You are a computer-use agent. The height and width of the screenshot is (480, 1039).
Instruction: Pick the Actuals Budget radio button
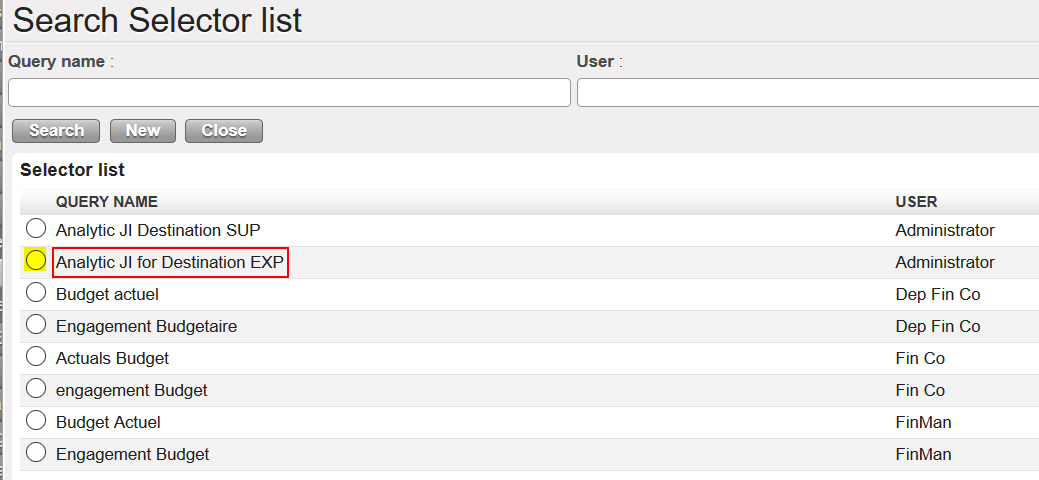tap(36, 357)
